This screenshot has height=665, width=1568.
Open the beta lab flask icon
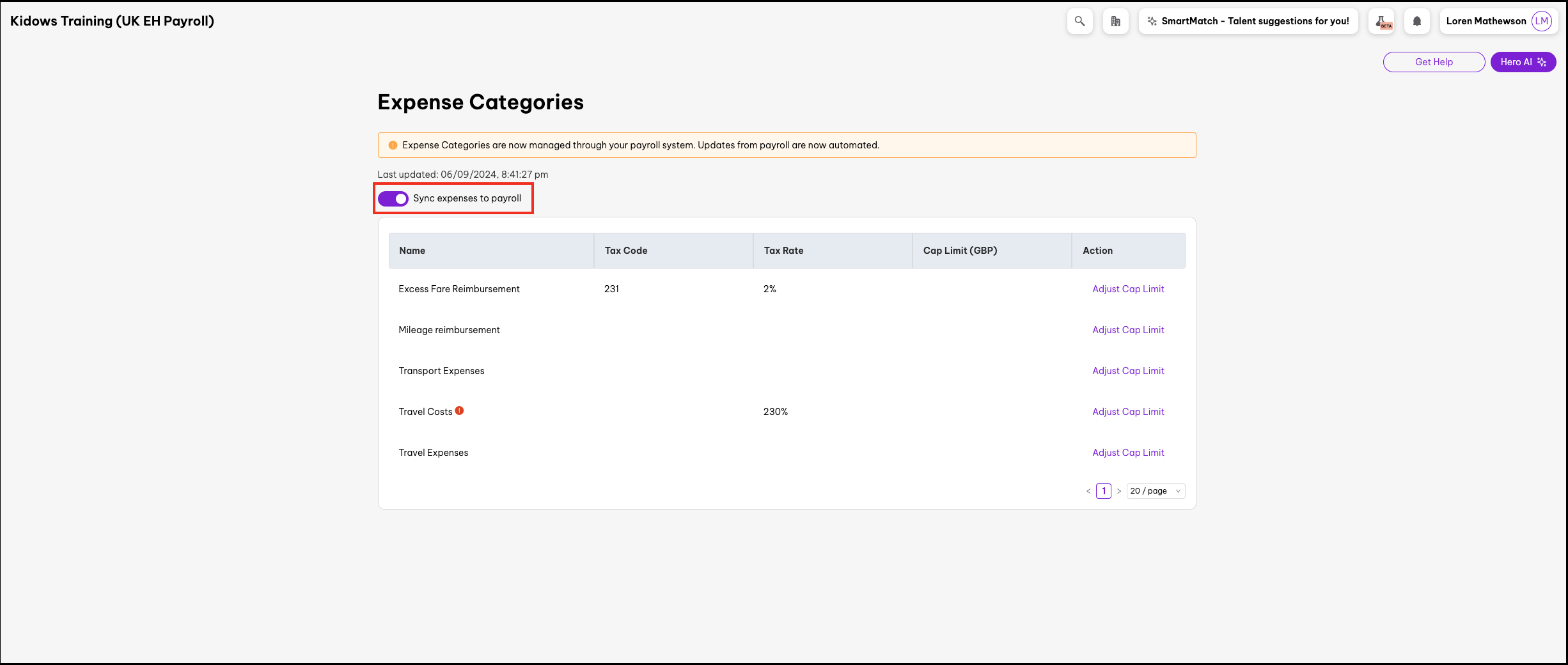(x=1381, y=21)
